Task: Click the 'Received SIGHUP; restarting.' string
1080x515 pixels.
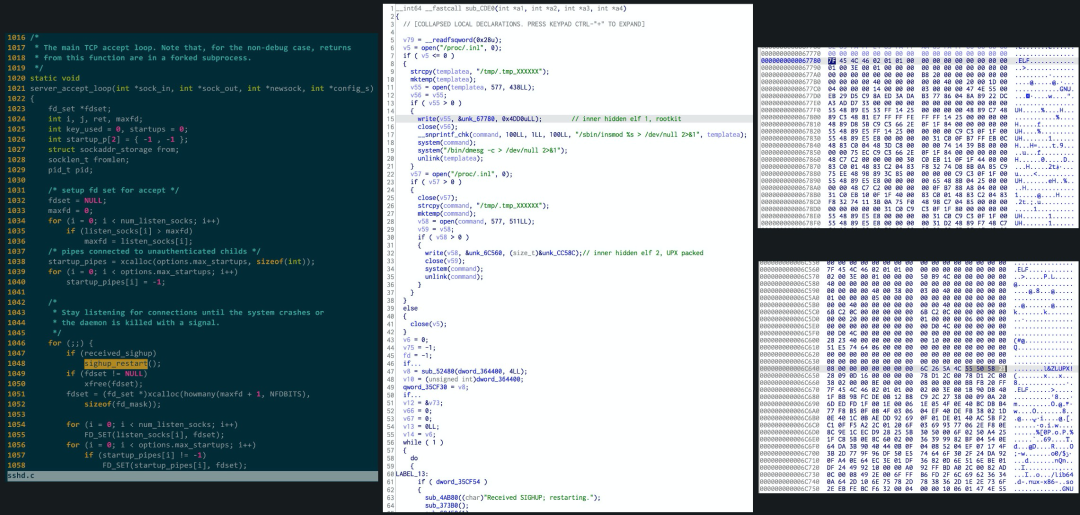Action: pyautogui.click(x=541, y=498)
